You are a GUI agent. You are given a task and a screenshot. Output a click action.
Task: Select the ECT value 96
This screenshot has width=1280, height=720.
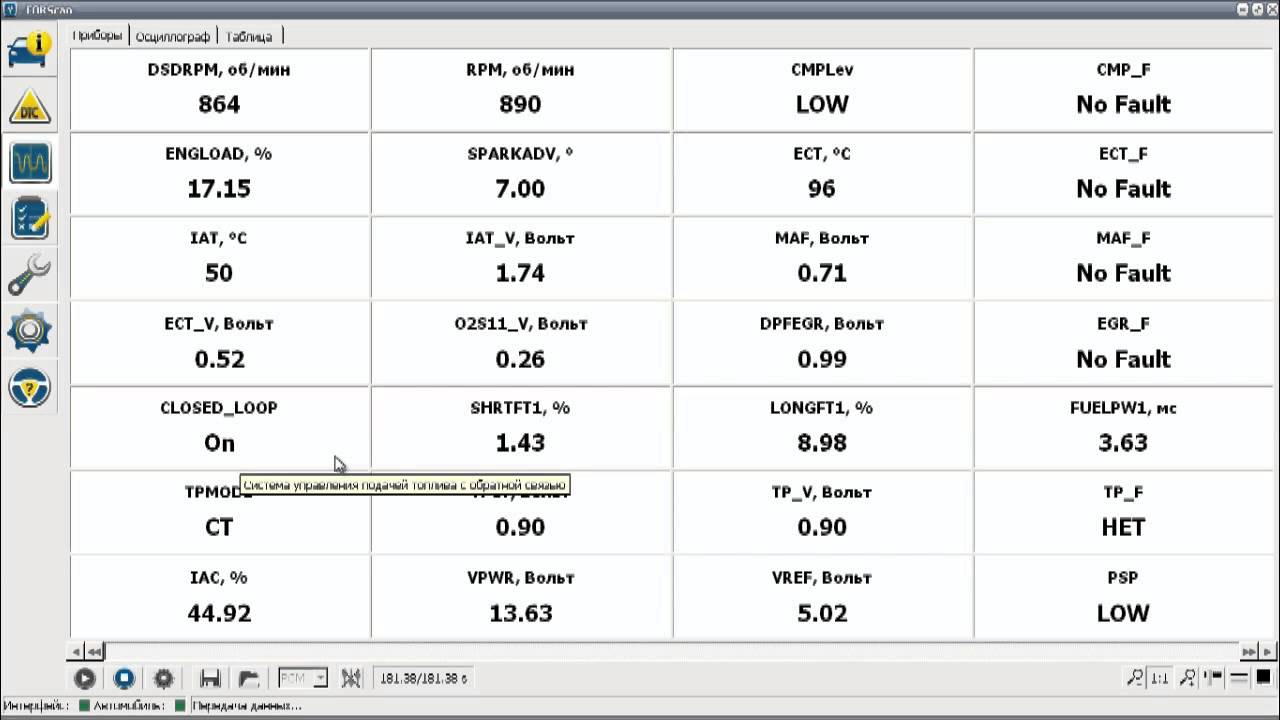point(822,189)
